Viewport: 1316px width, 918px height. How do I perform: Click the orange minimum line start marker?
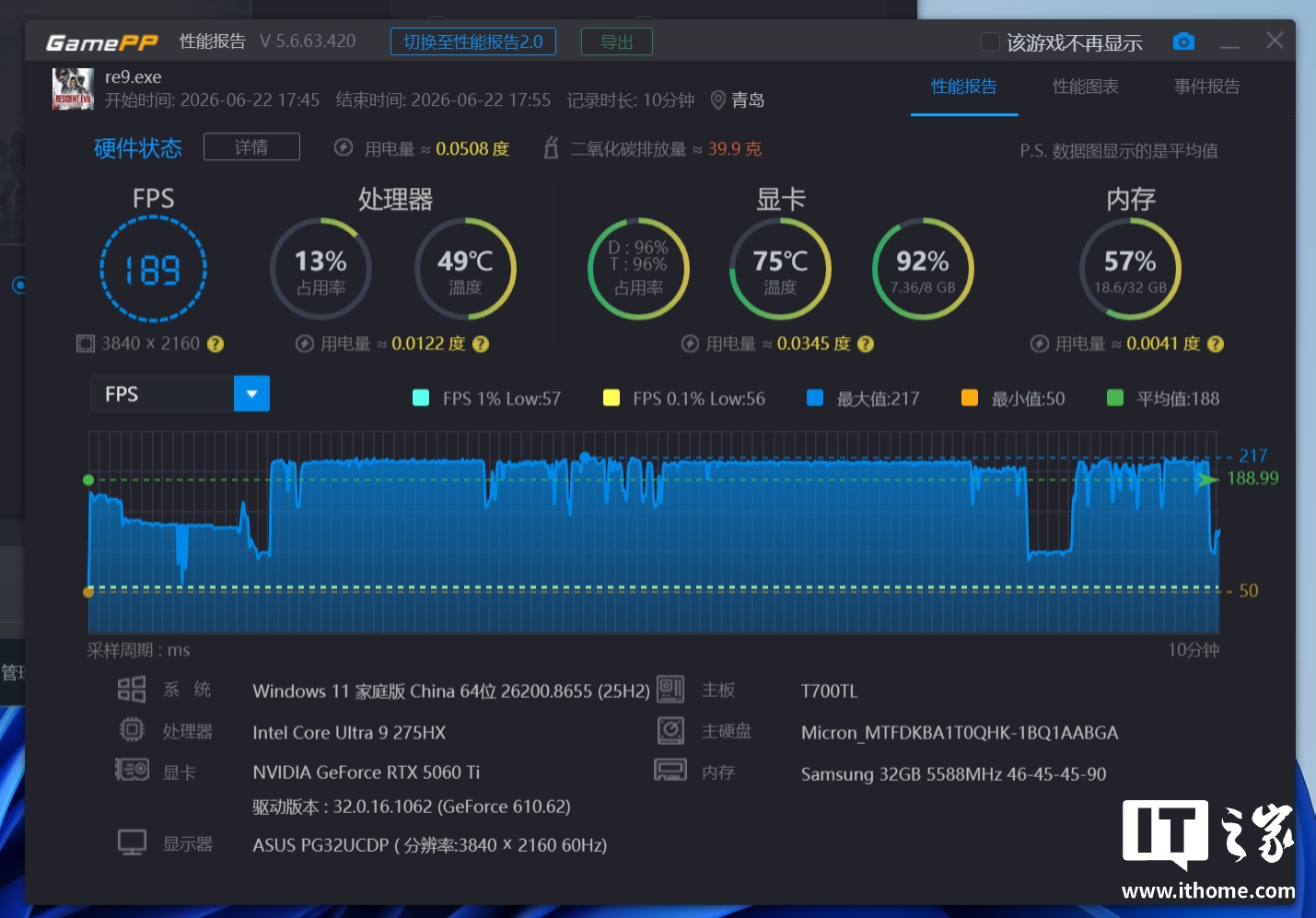(88, 592)
